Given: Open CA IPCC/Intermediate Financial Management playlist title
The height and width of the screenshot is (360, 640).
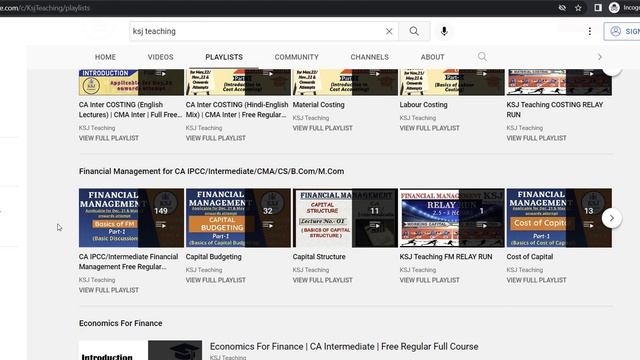Looking at the screenshot, I should point(129,262).
